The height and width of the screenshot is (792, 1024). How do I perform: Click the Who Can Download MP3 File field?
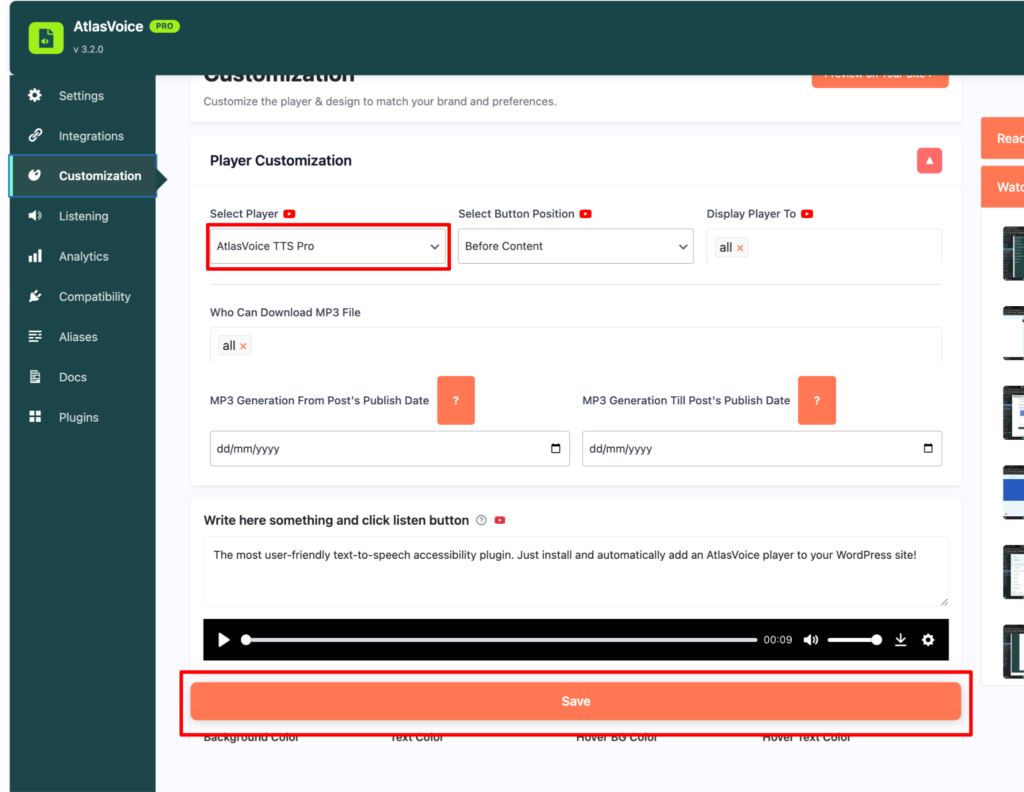575,345
